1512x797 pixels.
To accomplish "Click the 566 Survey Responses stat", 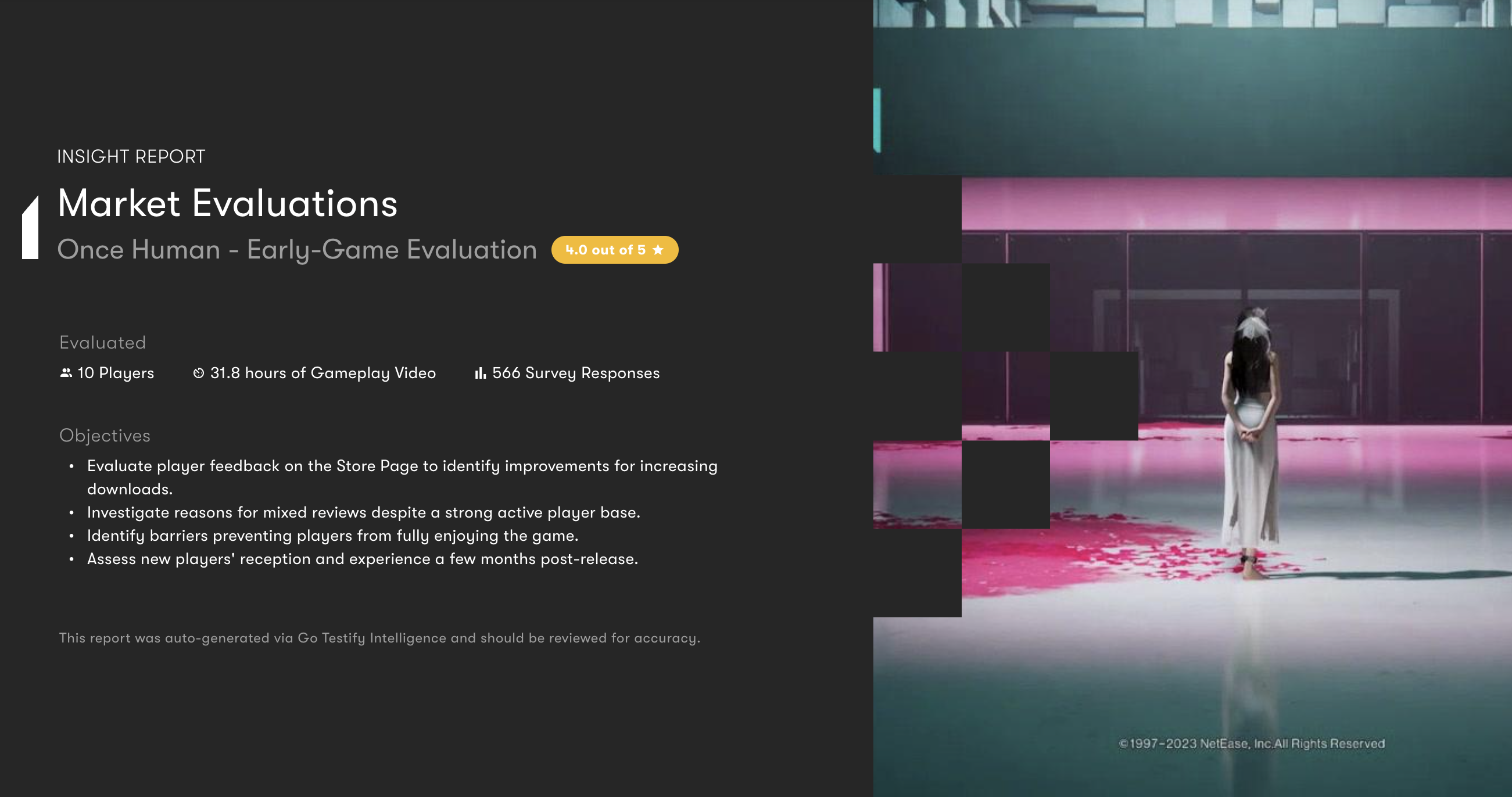I will [575, 374].
